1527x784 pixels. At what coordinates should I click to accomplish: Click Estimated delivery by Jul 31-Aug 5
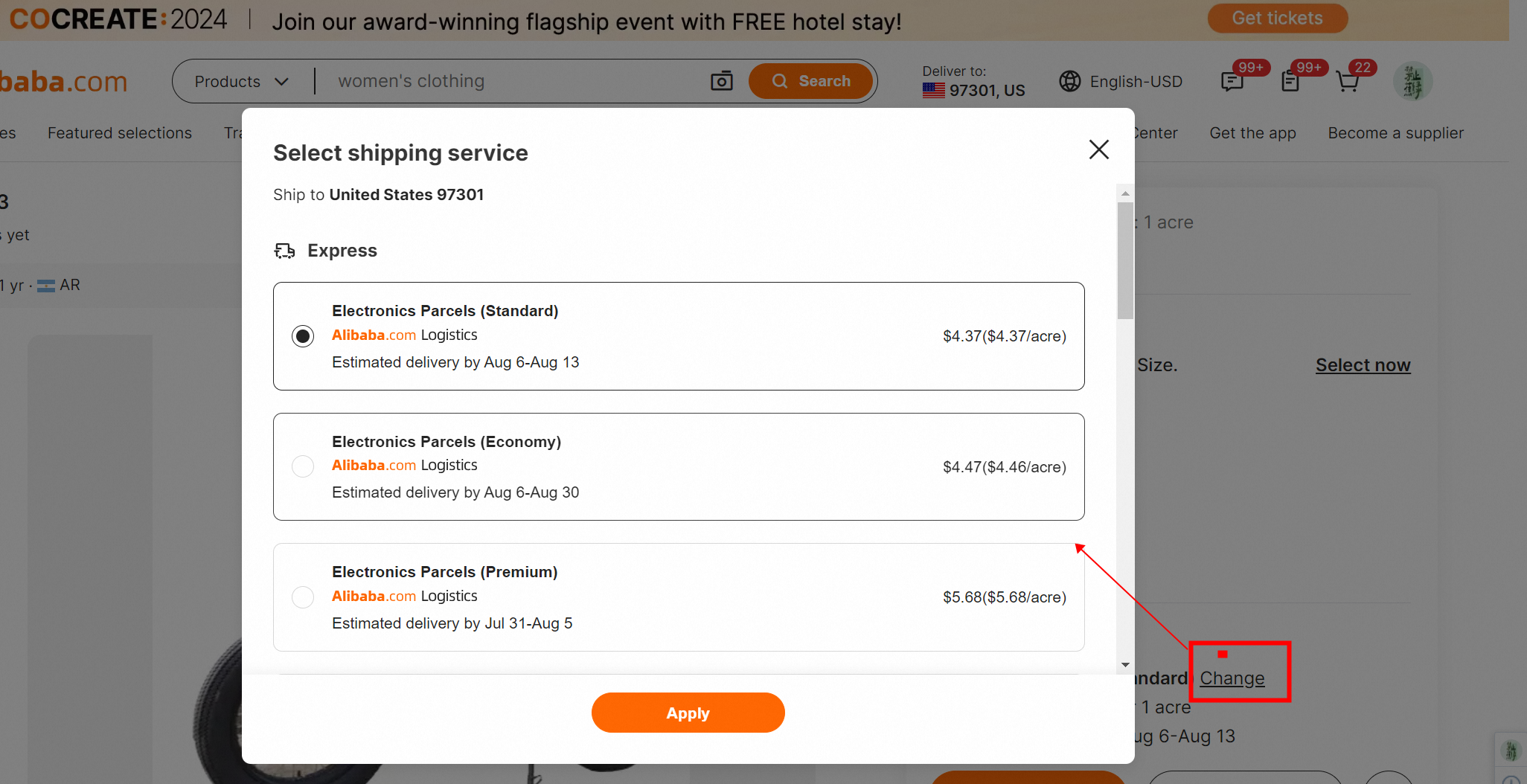tap(452, 623)
